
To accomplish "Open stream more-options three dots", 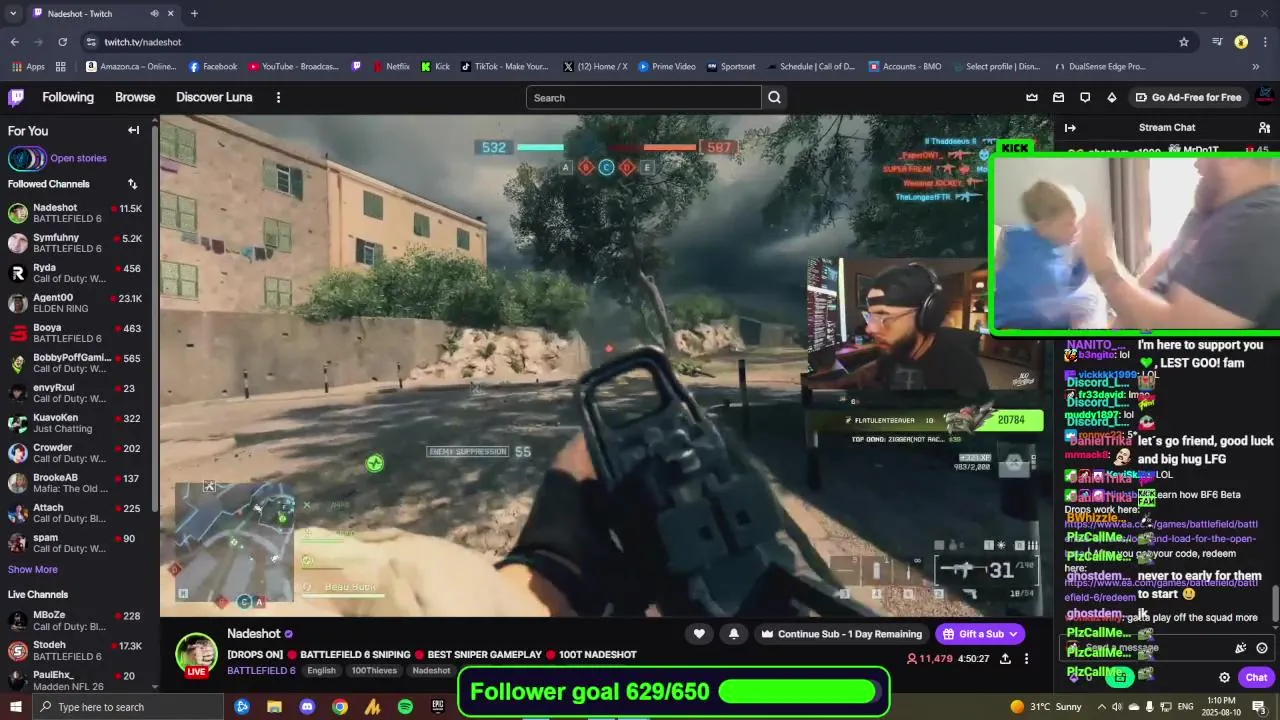I will pos(1026,659).
